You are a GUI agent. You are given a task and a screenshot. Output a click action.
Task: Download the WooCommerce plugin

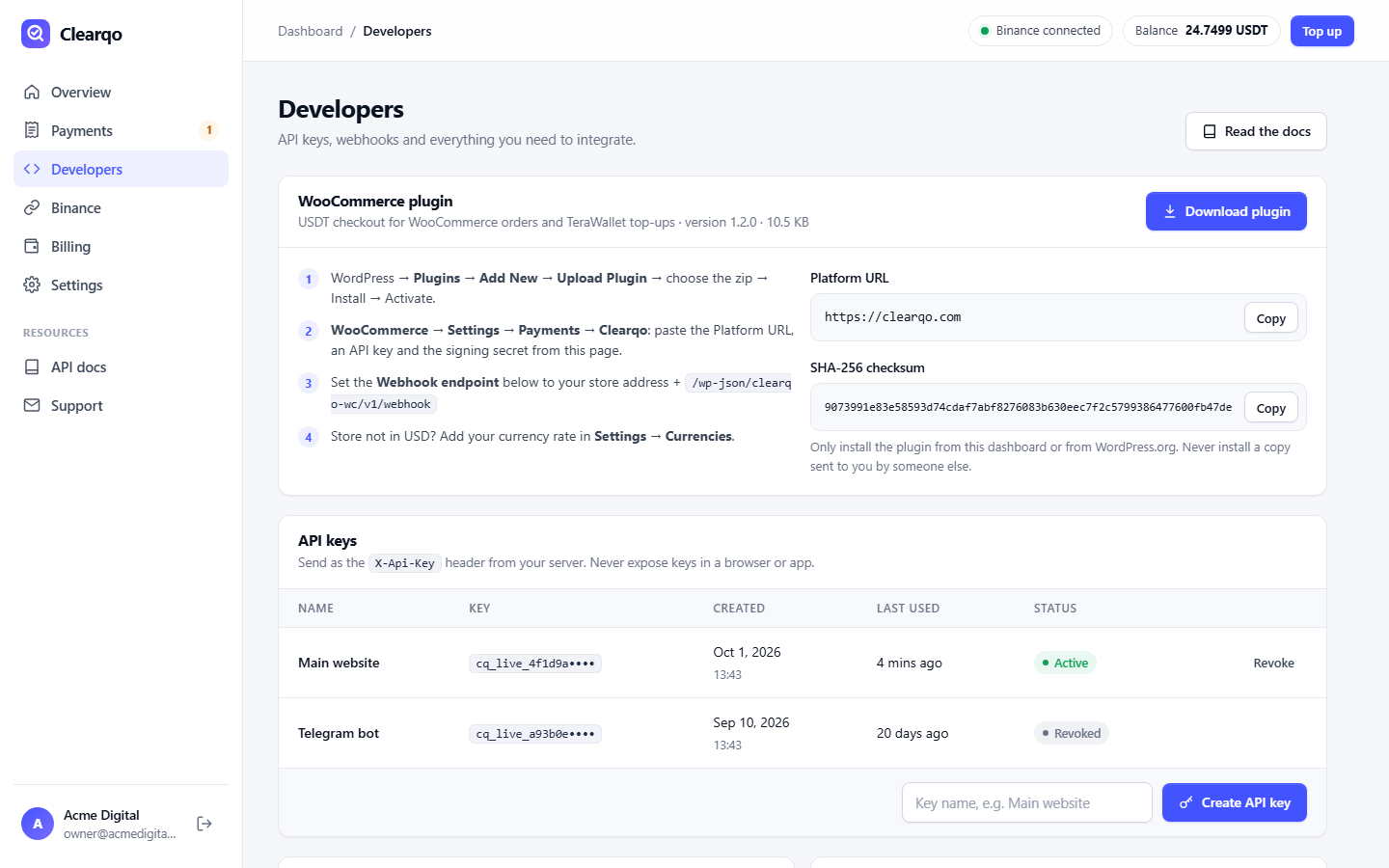1226,211
